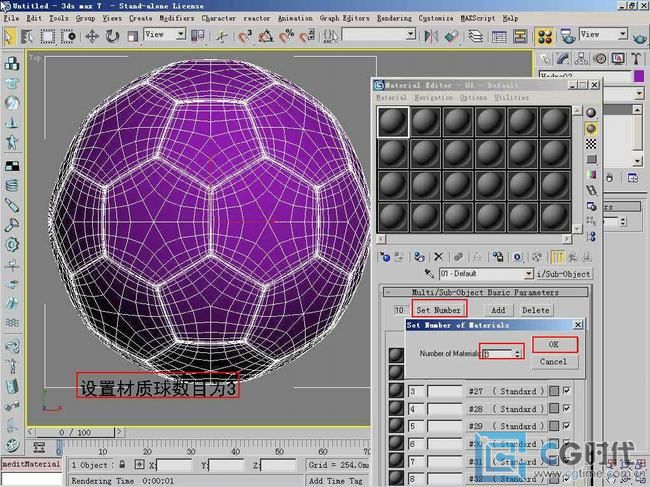
Task: Click Add sub-material button
Action: (x=498, y=310)
